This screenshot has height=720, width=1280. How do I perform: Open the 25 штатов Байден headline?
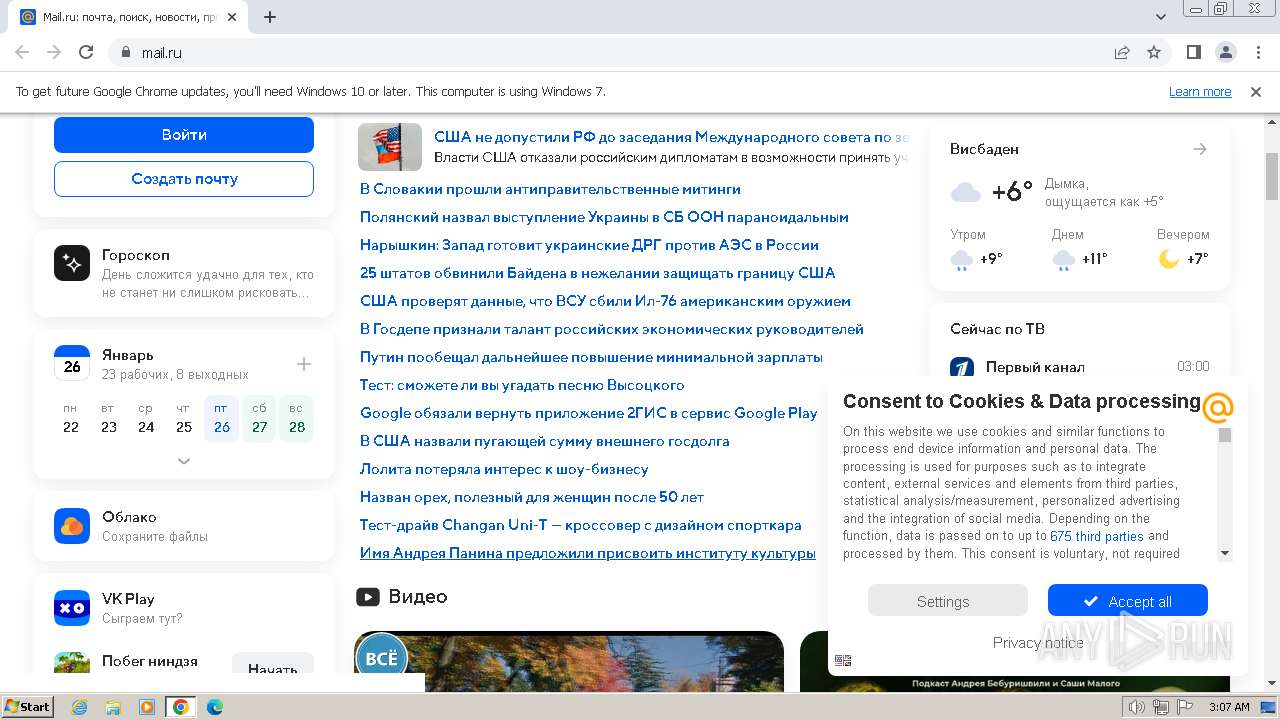click(597, 273)
